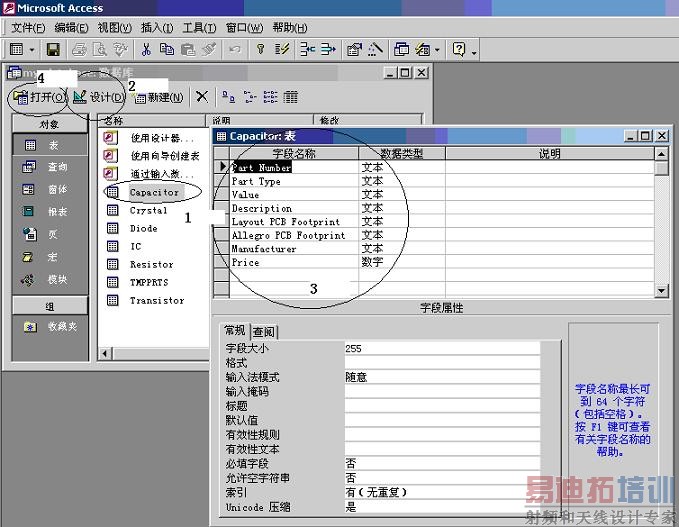Screen dimensions: 679x527
Task: Click scroll-down arrow in Capacitor table grid
Action: click(661, 291)
